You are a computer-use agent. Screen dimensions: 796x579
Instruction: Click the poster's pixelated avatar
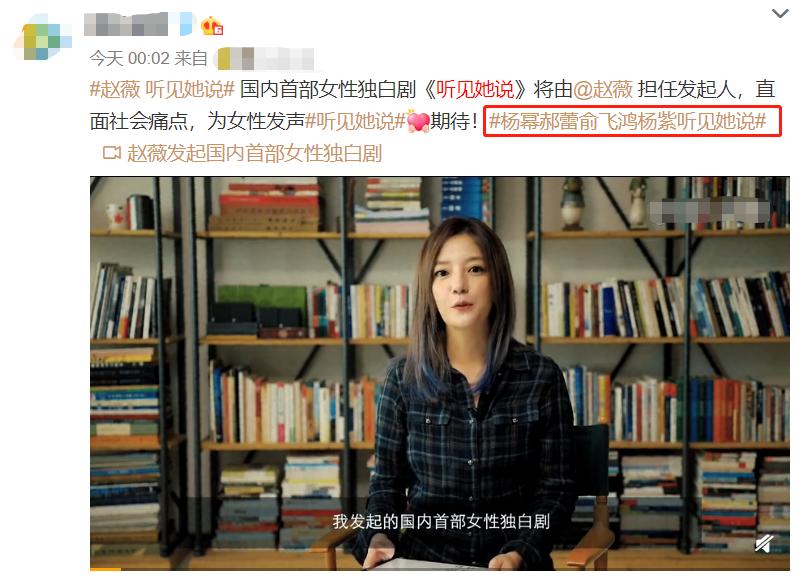[x=44, y=37]
